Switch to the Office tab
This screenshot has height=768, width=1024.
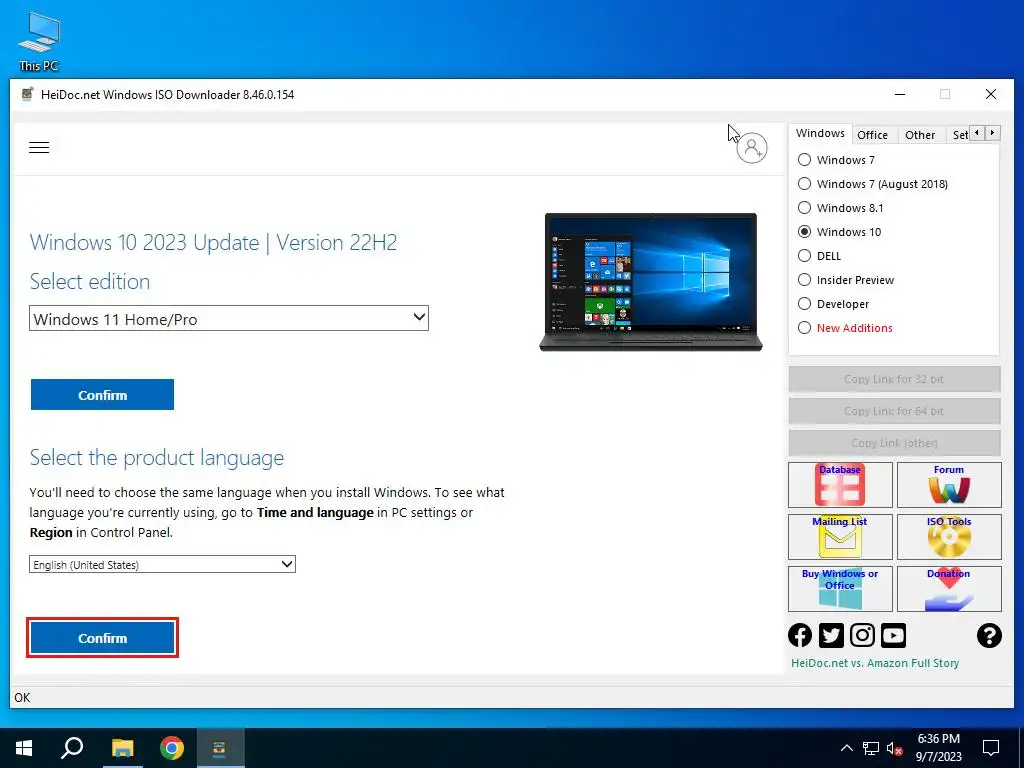click(x=872, y=135)
